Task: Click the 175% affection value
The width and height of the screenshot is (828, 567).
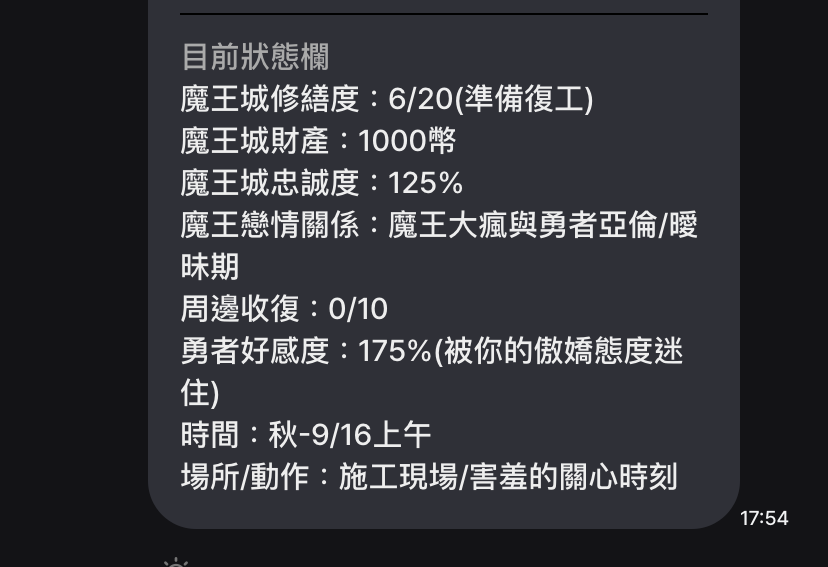Action: tap(395, 351)
